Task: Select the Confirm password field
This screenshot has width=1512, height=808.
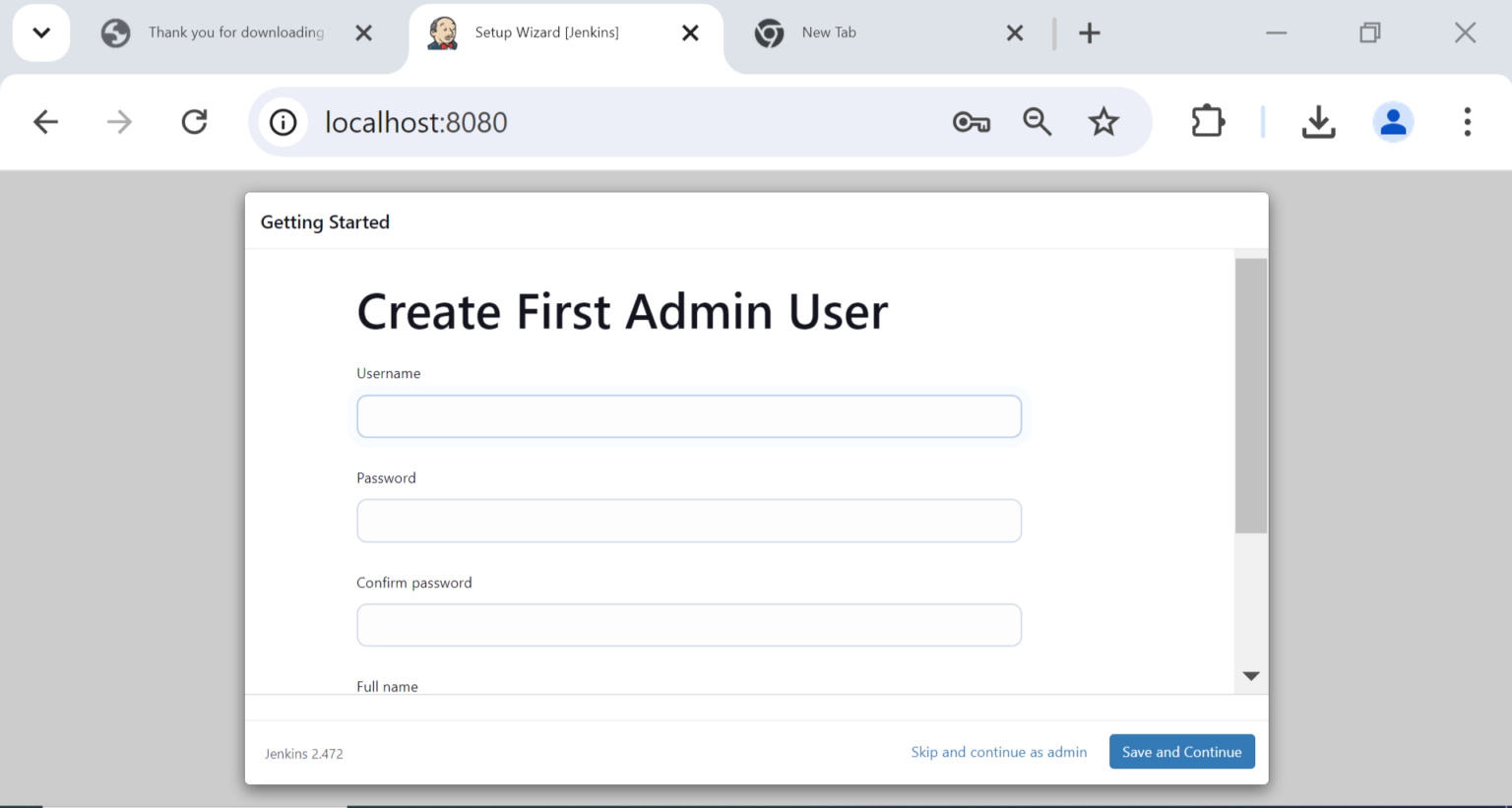Action: click(688, 625)
